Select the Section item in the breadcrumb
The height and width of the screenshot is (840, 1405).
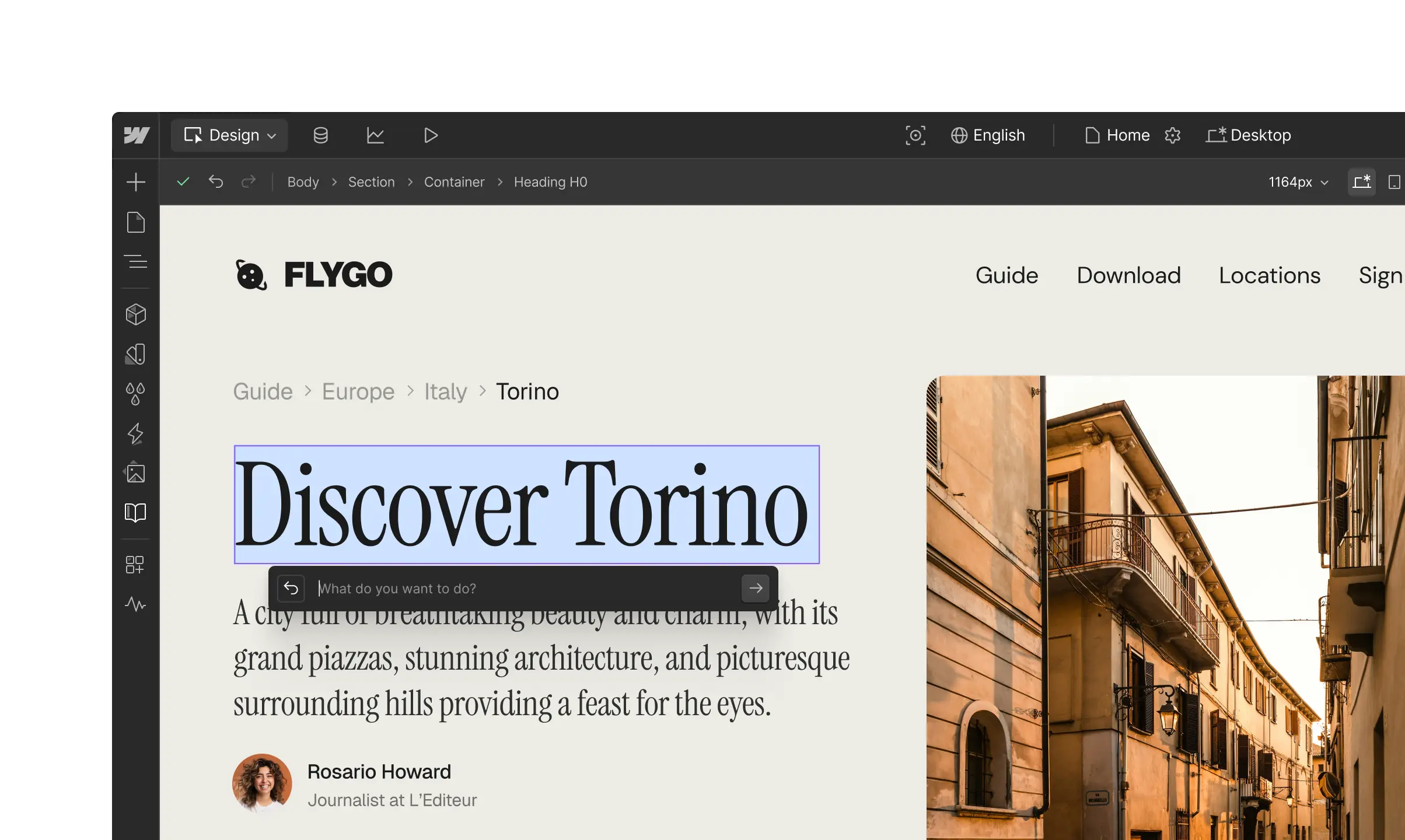point(371,182)
